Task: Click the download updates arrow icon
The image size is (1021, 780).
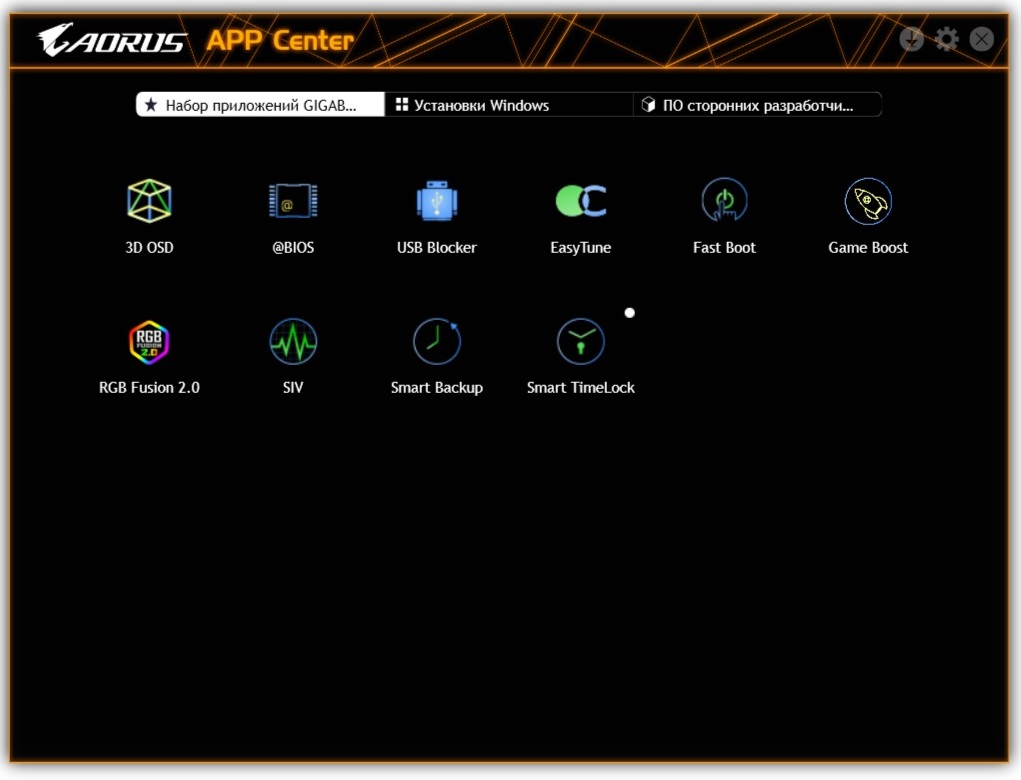Action: click(x=912, y=39)
